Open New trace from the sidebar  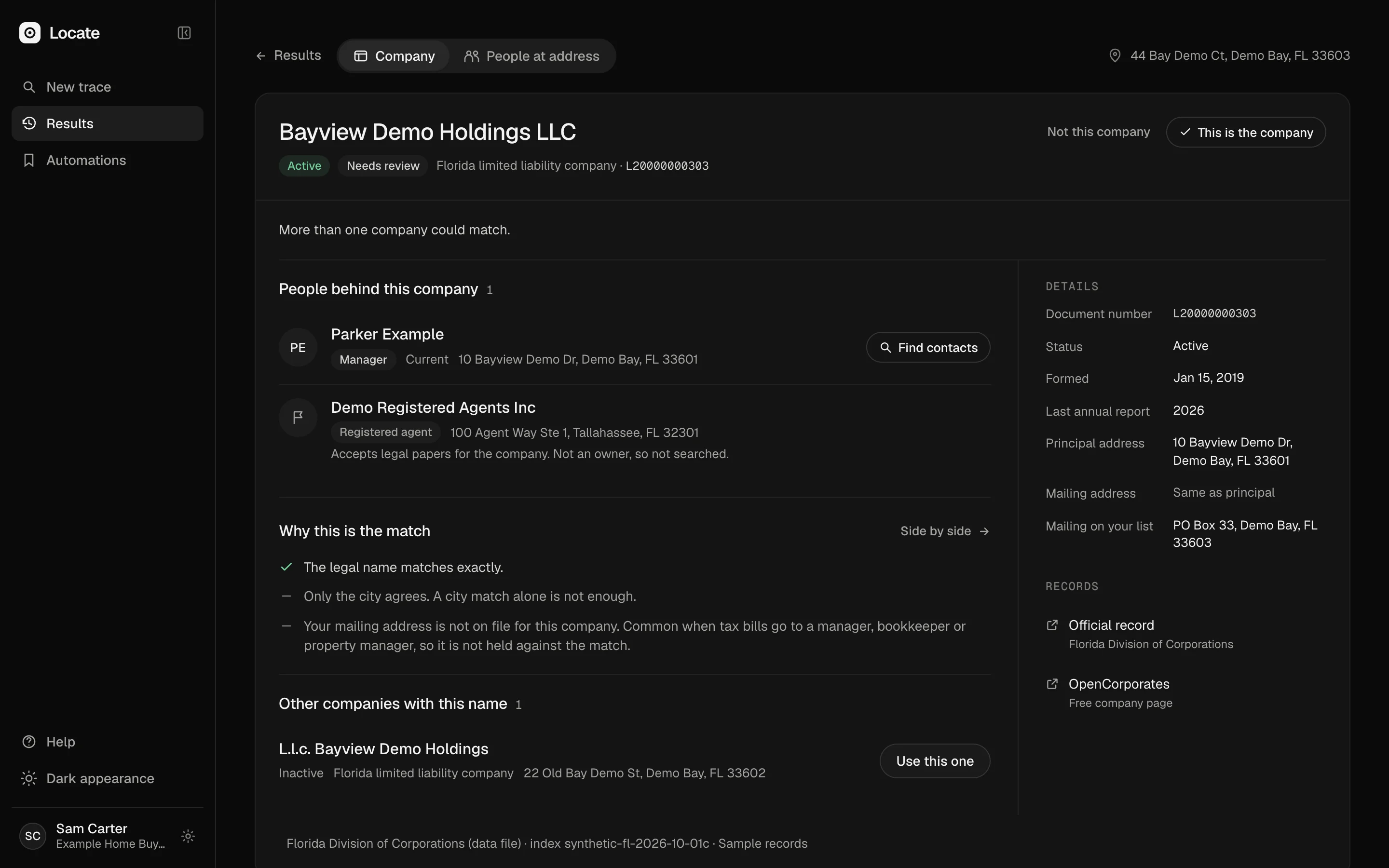(x=108, y=87)
